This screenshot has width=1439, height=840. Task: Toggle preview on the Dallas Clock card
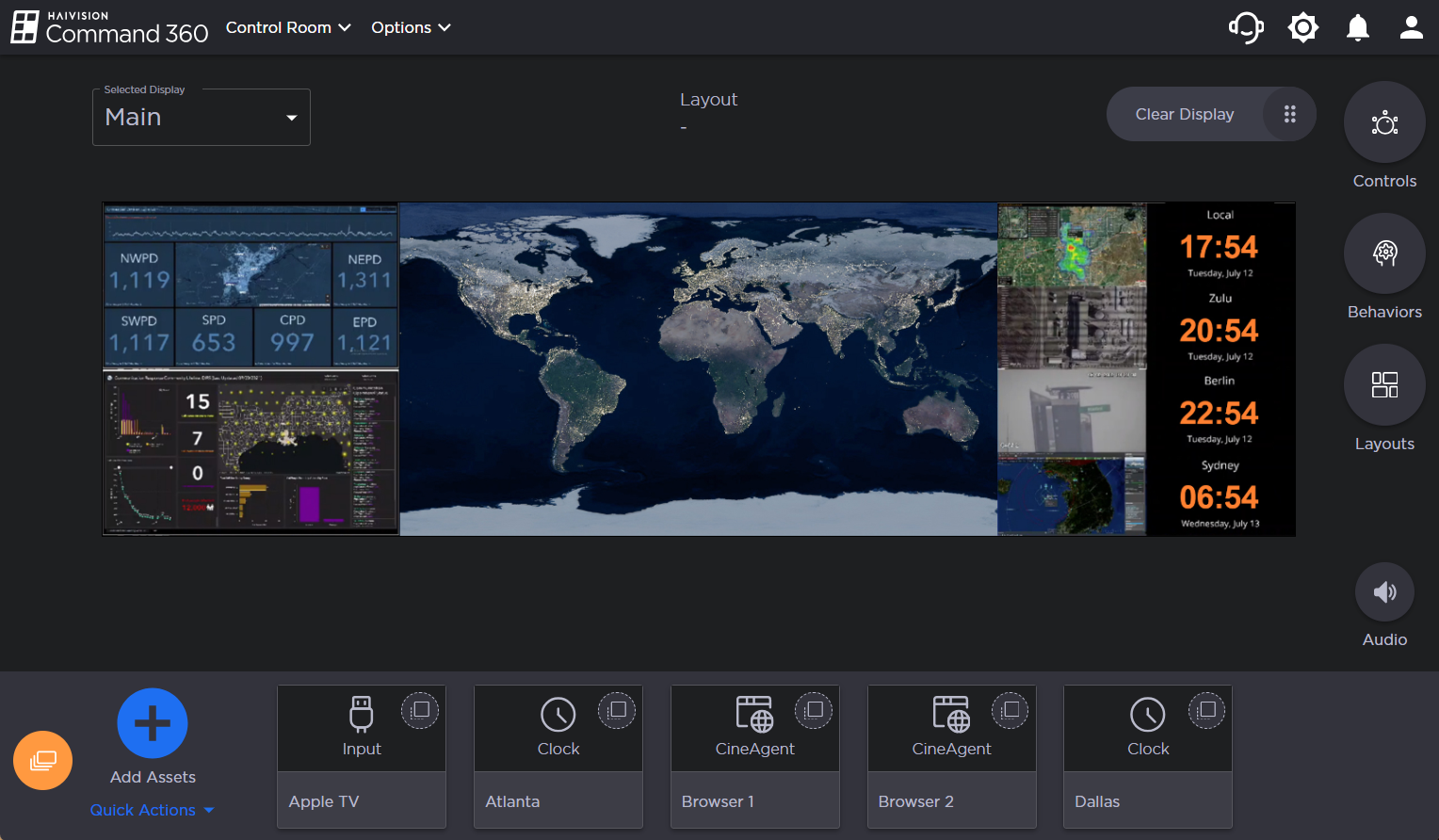(1206, 711)
